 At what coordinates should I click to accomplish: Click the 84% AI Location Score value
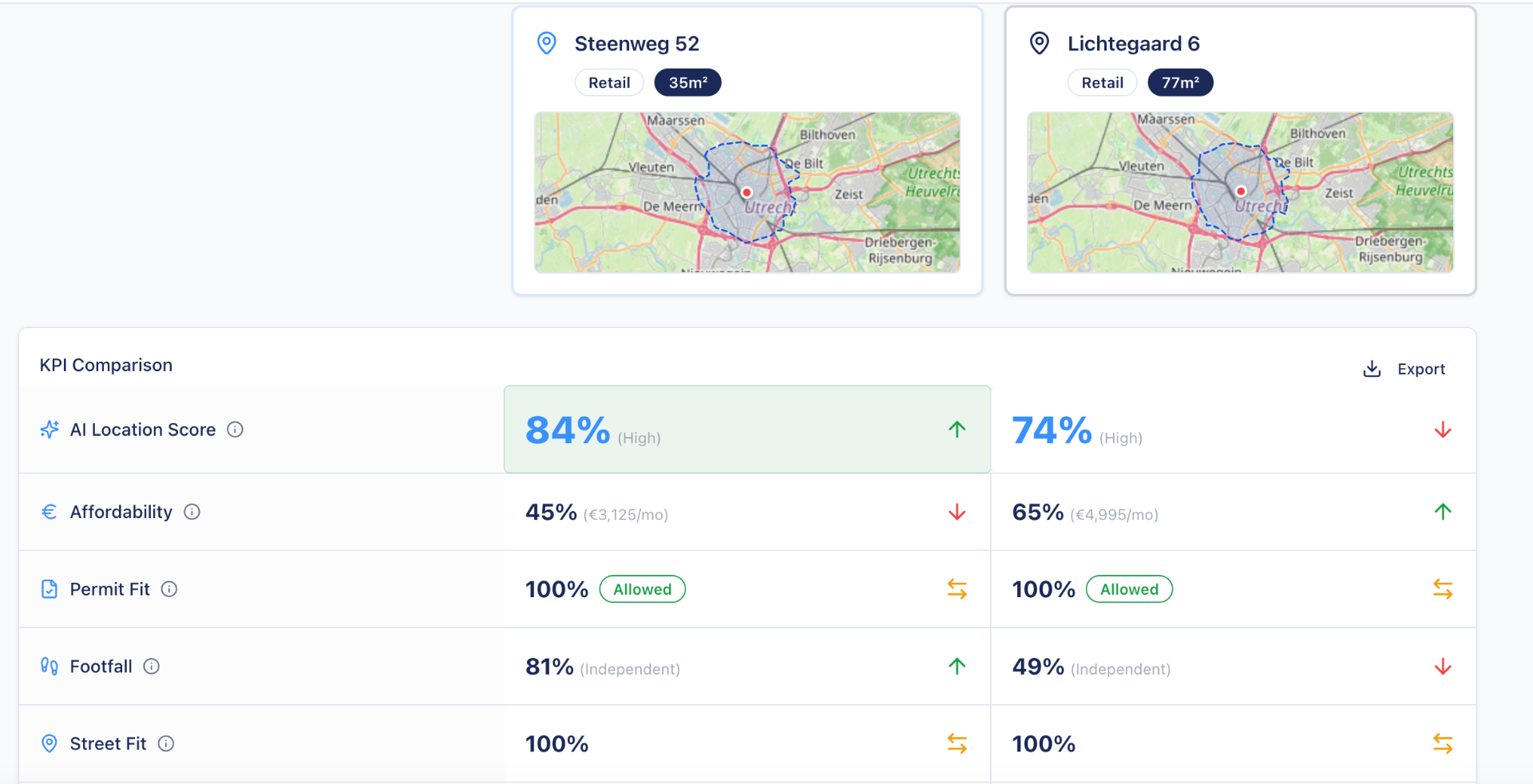pyautogui.click(x=568, y=430)
